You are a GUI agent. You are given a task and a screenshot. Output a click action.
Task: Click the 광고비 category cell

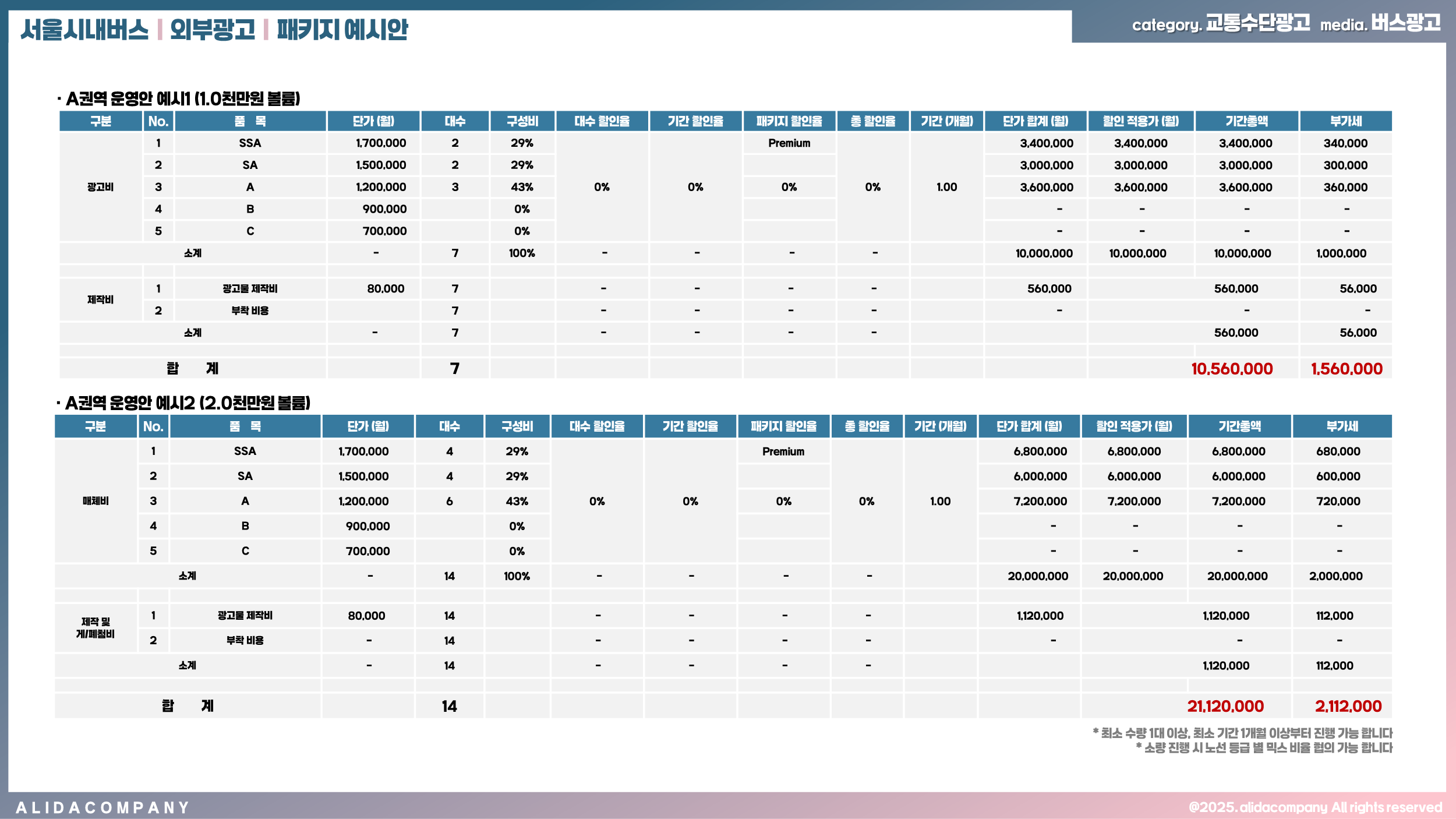click(100, 187)
